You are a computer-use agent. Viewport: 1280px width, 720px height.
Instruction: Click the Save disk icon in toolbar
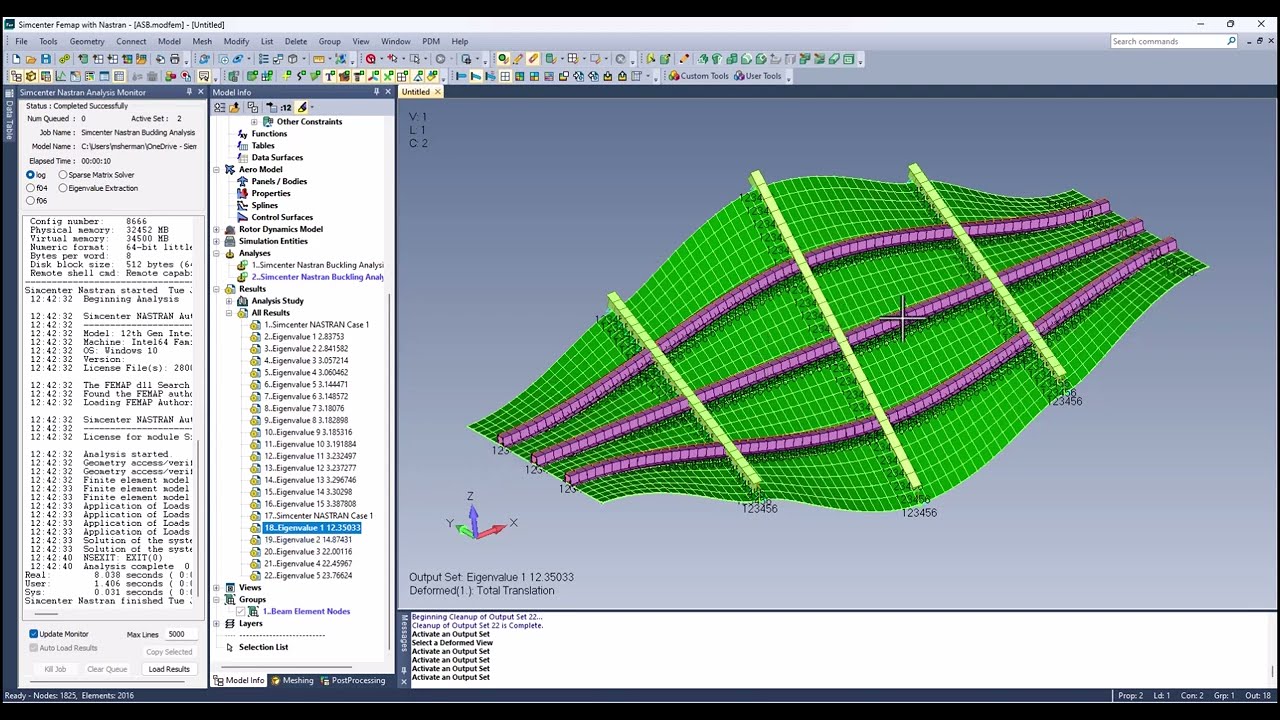point(46,59)
